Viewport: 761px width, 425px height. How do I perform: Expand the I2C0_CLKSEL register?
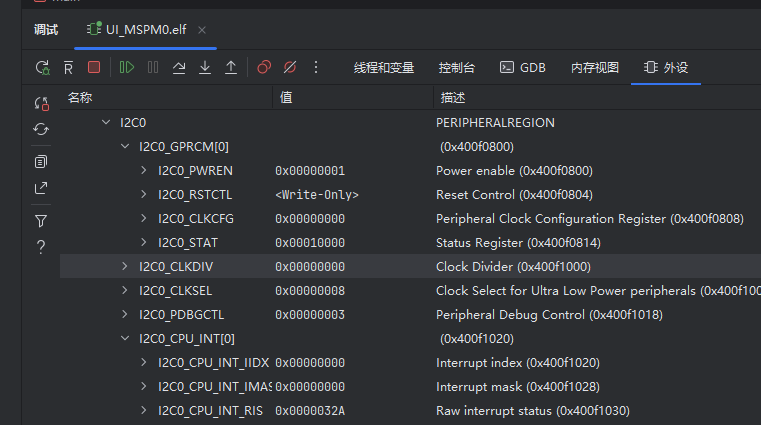pos(125,290)
